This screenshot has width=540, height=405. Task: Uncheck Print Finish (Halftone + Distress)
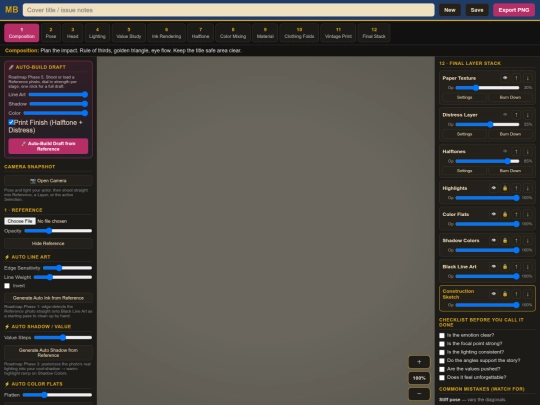(x=11, y=122)
